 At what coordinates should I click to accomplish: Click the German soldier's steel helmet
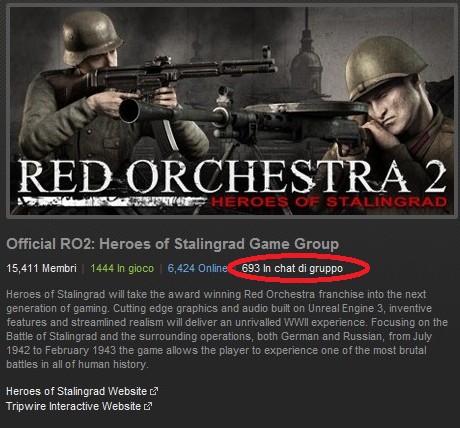coord(90,35)
